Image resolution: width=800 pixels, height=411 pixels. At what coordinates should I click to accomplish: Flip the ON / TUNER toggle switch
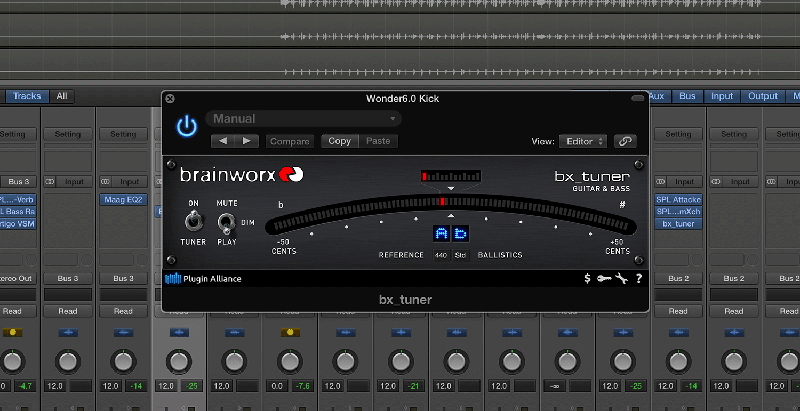(x=193, y=222)
